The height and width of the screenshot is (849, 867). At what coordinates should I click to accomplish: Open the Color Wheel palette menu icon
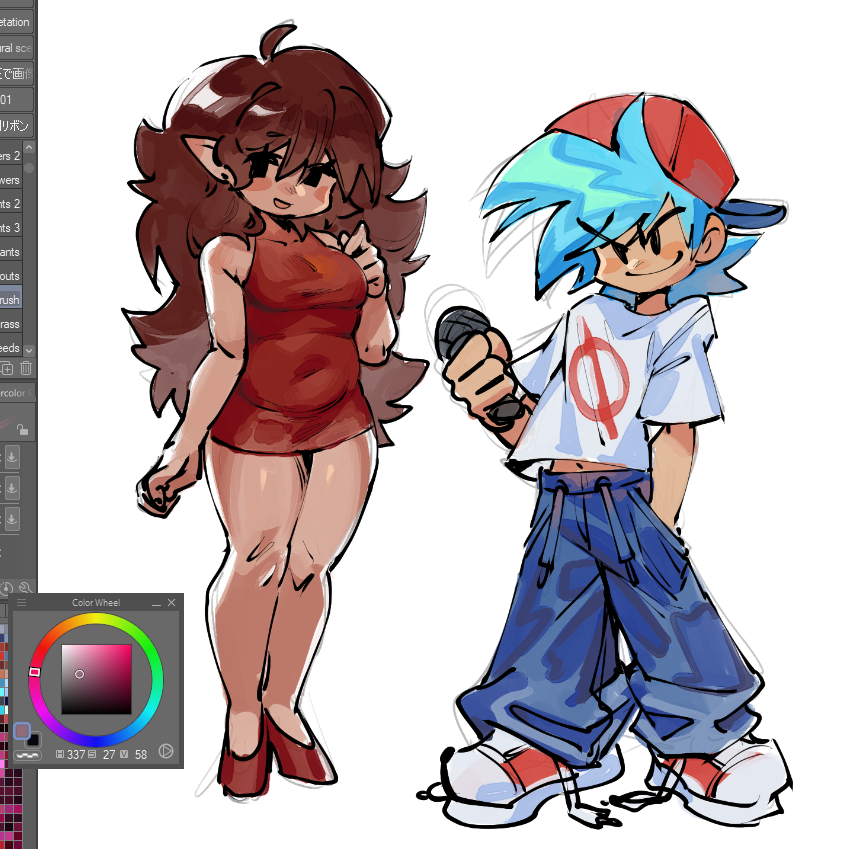pos(22,602)
